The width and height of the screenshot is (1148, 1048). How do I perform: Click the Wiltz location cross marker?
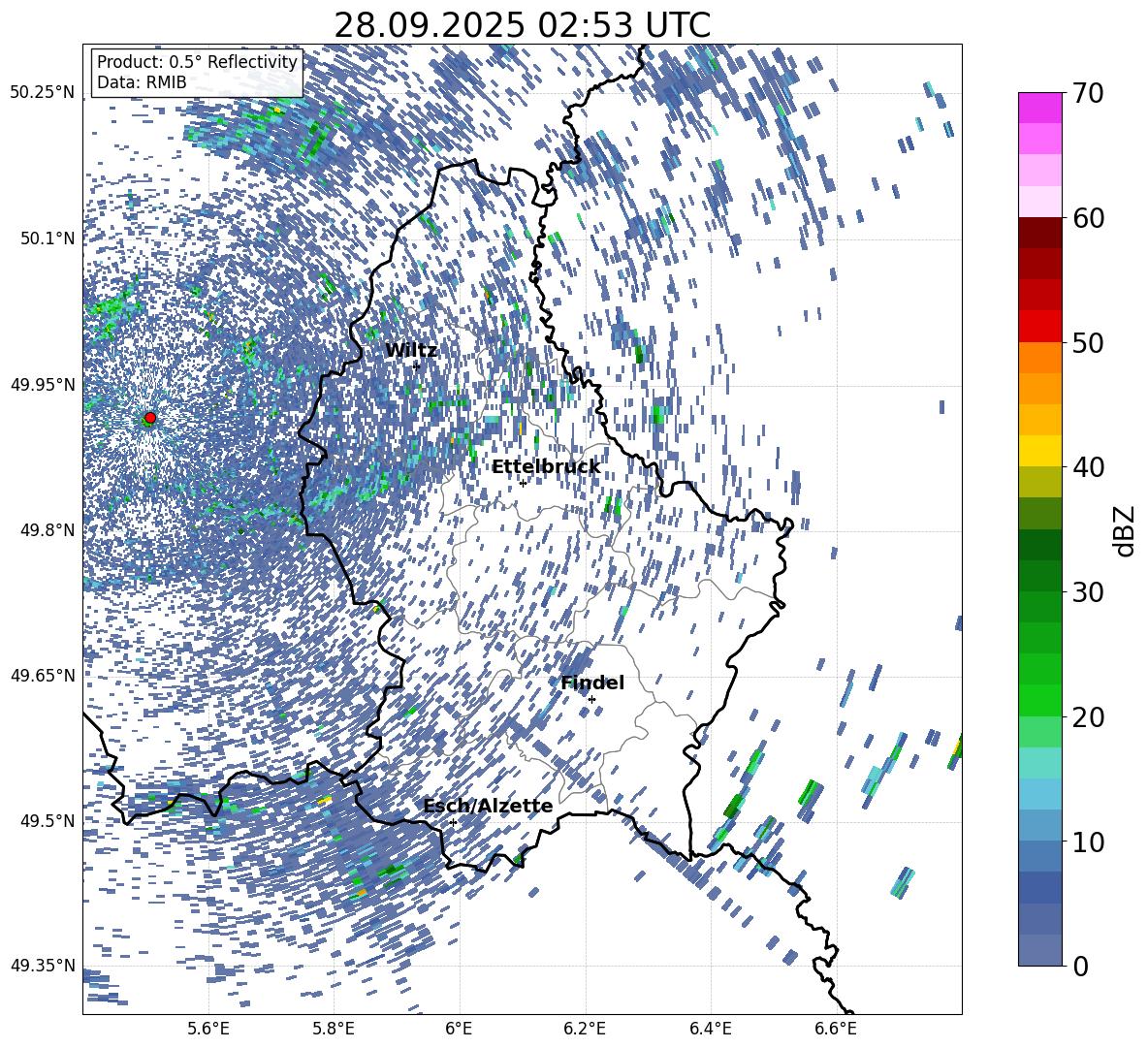[417, 365]
